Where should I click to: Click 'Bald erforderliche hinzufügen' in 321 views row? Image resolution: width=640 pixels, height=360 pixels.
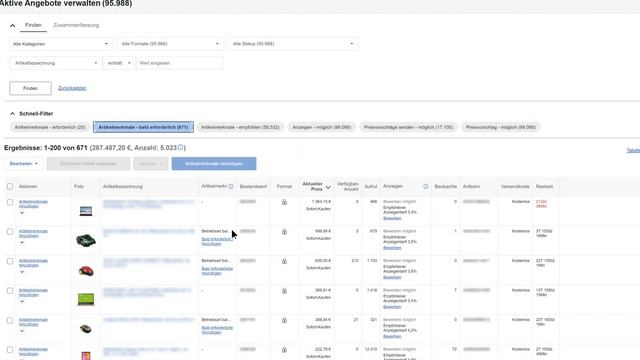[217, 330]
